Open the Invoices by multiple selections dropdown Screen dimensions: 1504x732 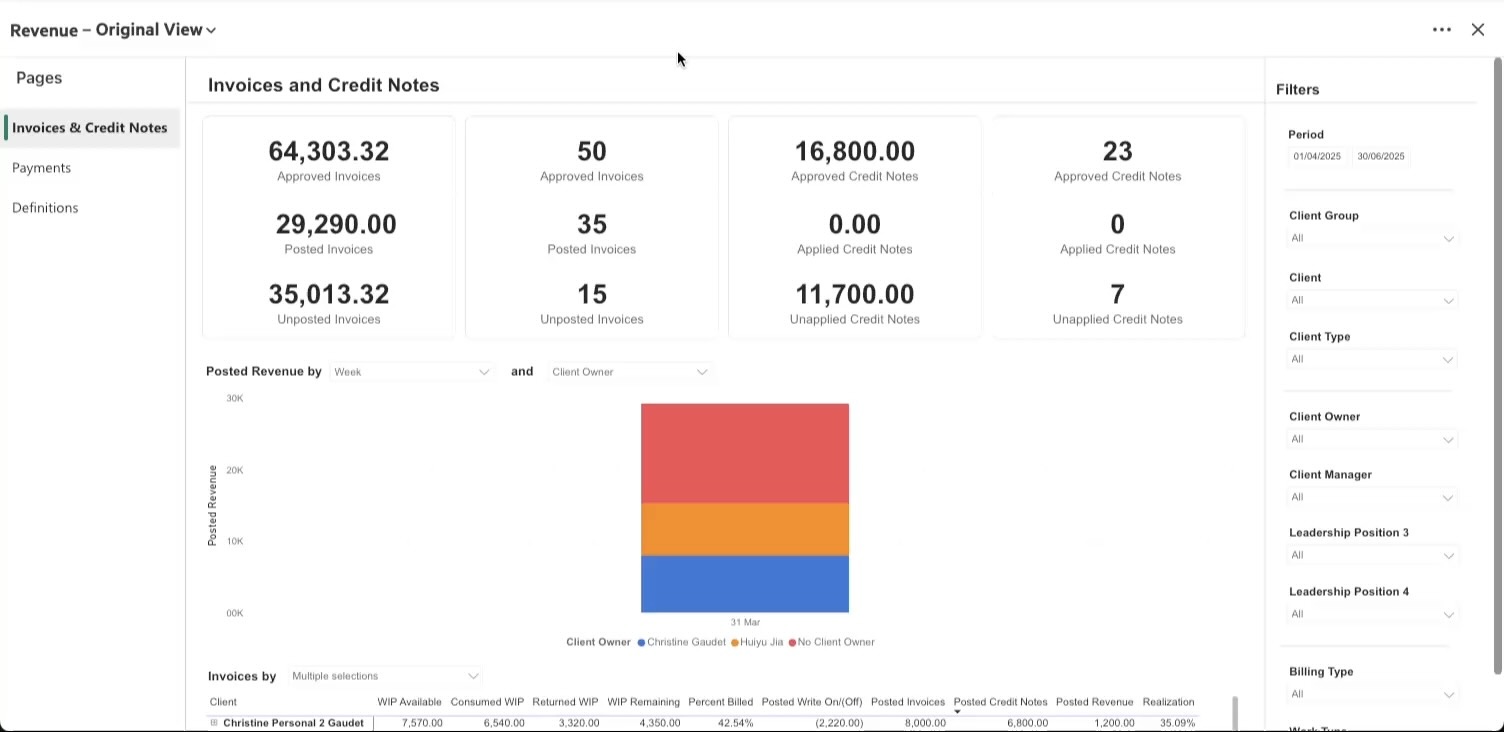[384, 676]
